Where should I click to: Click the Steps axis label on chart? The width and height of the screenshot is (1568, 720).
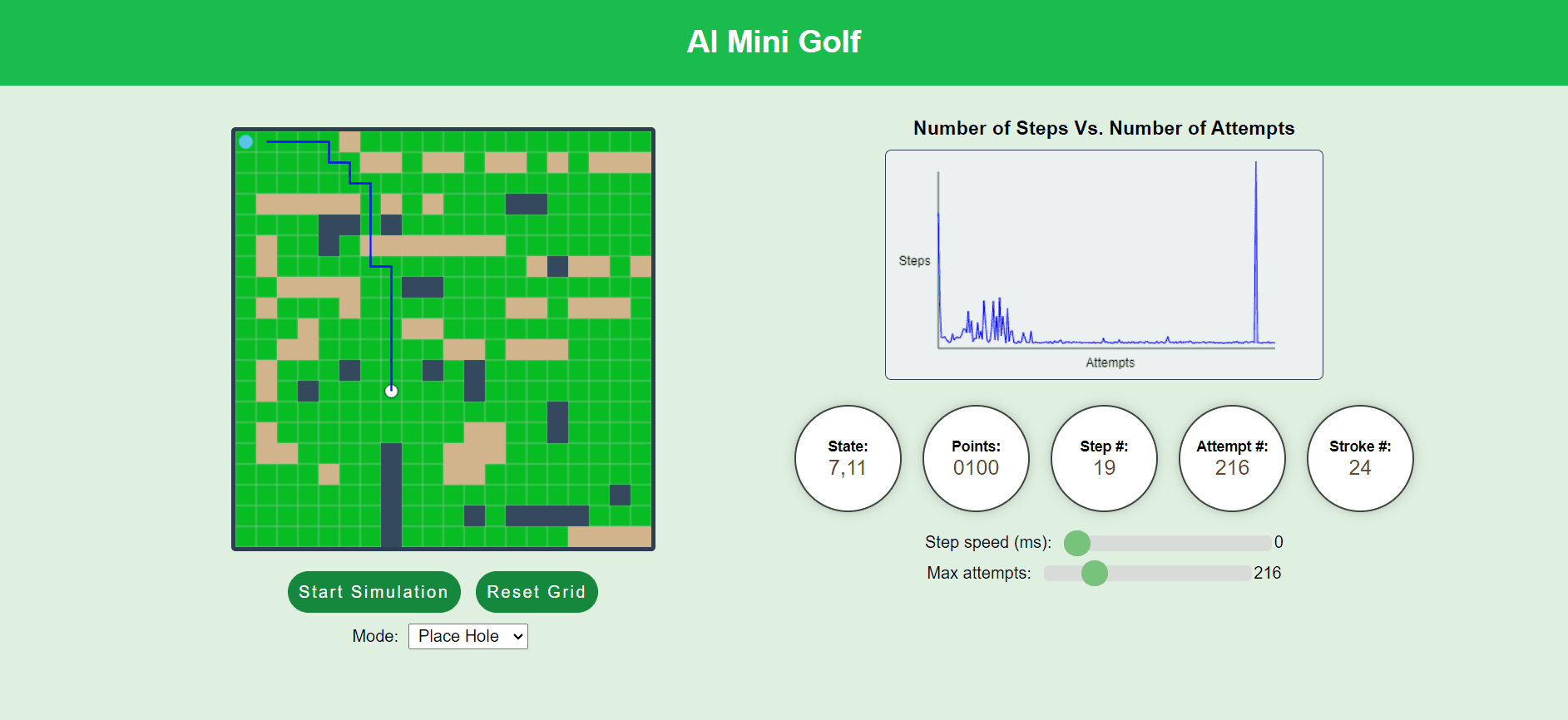coord(914,261)
